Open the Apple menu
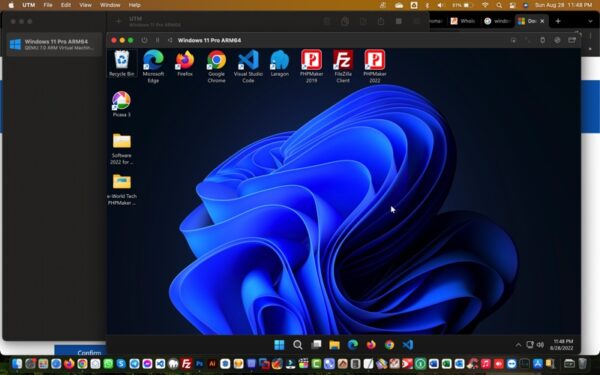 coord(11,5)
